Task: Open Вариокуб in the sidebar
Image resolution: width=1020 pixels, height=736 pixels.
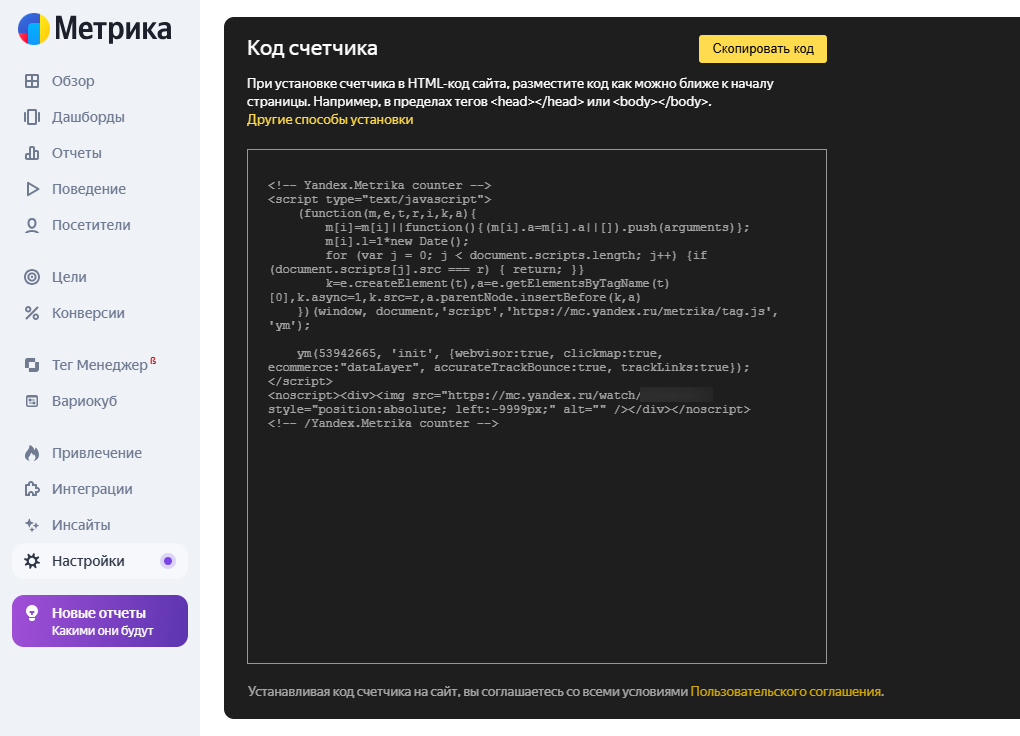Action: (84, 401)
